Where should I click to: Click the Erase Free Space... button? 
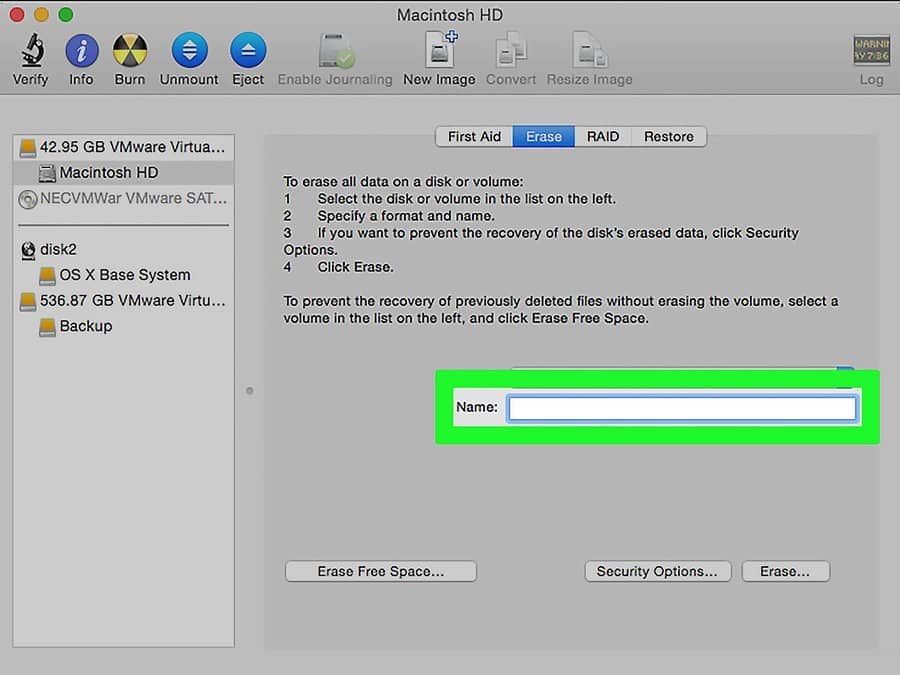coord(381,572)
